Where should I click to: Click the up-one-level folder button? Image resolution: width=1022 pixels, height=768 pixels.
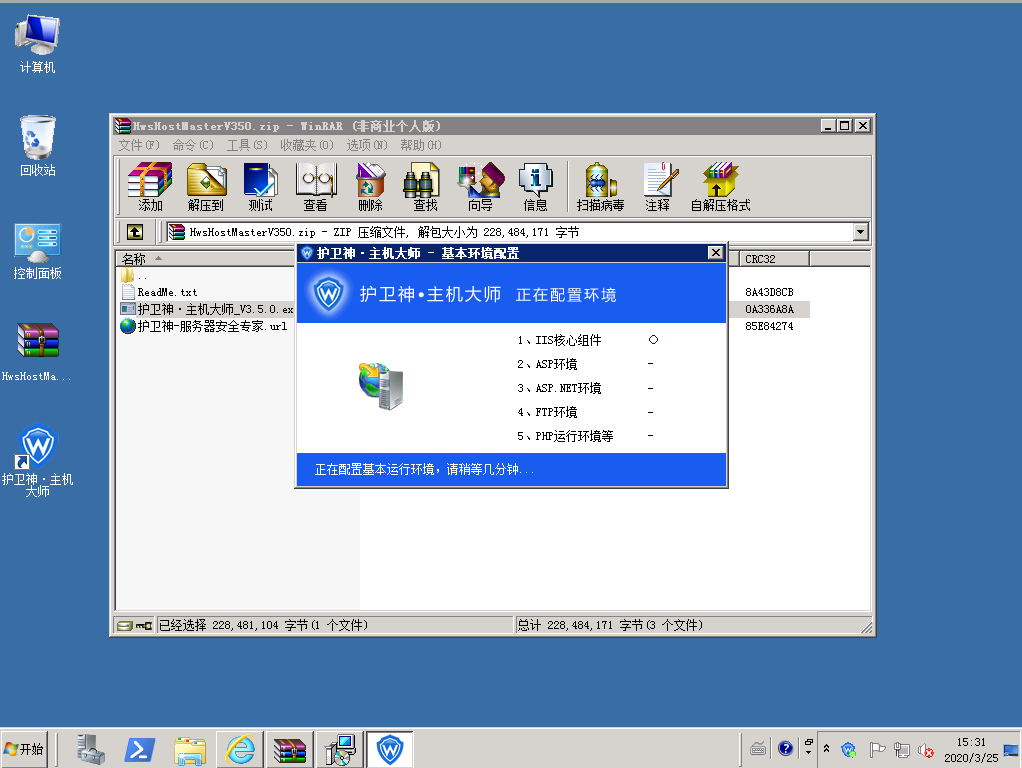click(x=135, y=232)
